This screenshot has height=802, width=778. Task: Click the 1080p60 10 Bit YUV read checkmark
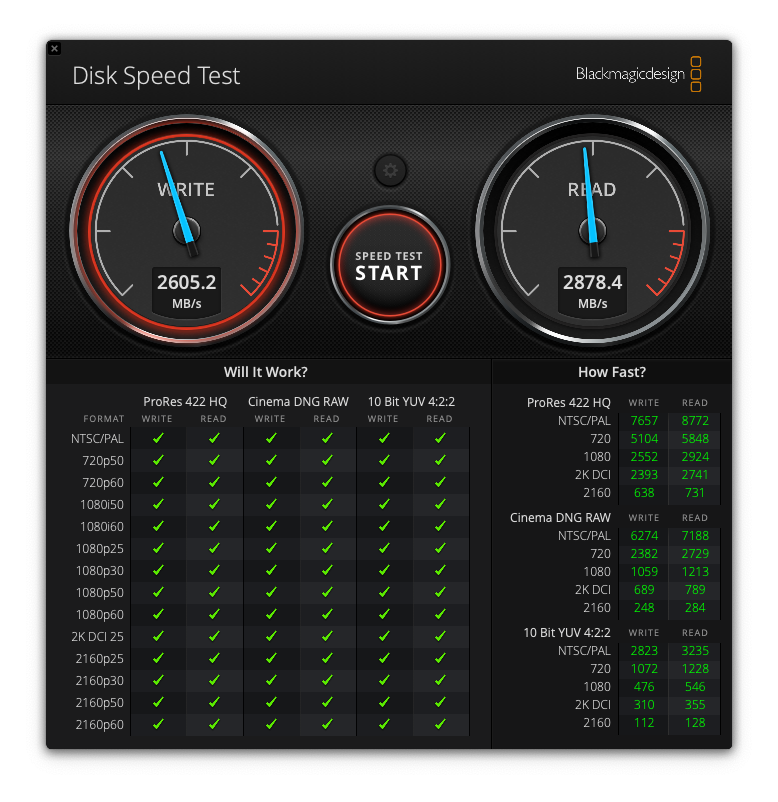(x=440, y=614)
